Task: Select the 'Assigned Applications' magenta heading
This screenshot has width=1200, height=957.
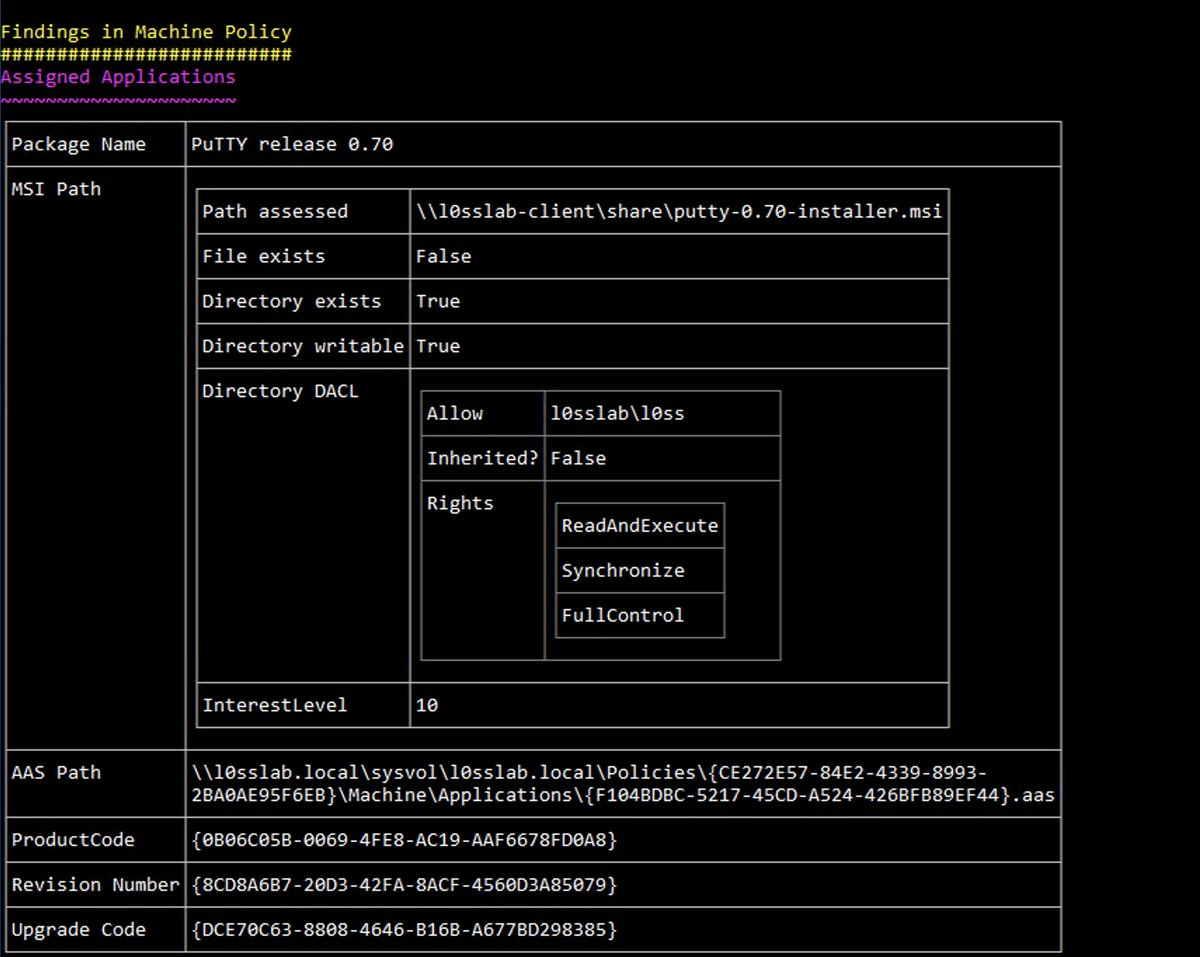Action: 118,77
